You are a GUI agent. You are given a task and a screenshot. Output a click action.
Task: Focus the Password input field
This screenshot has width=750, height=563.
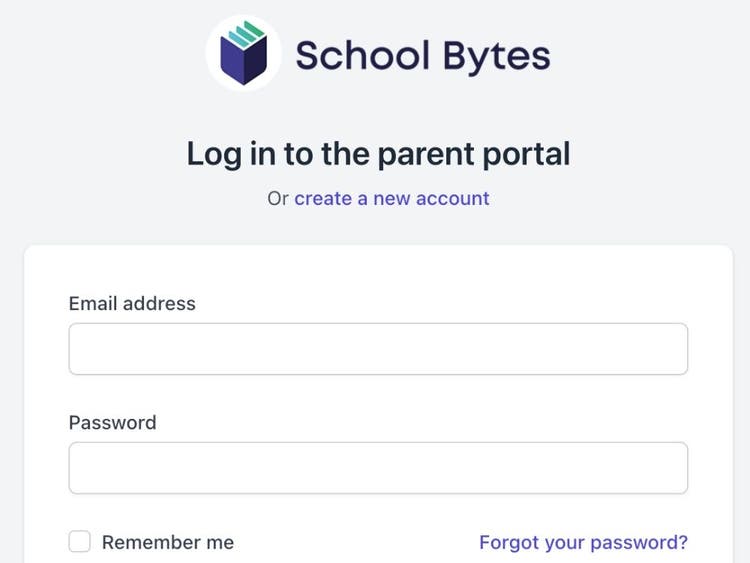tap(378, 468)
